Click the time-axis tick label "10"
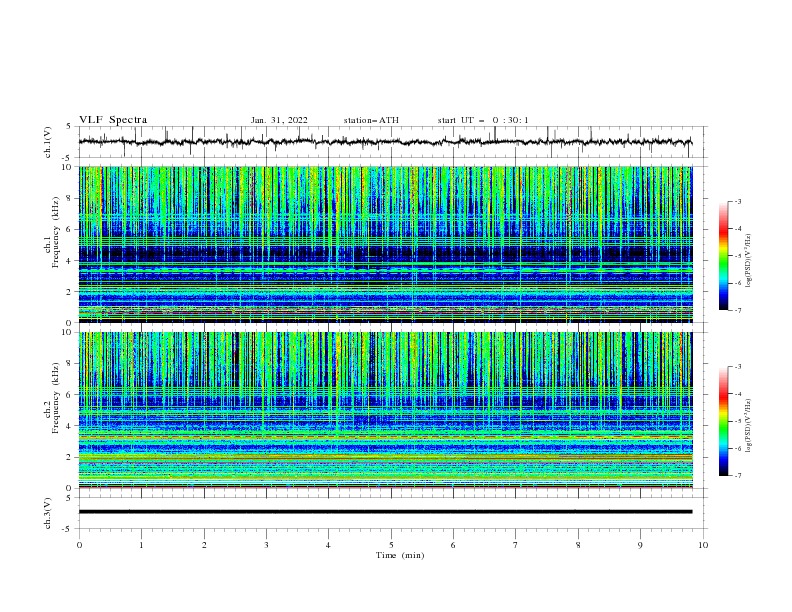Viewport: 792px width, 612px height. (x=703, y=545)
